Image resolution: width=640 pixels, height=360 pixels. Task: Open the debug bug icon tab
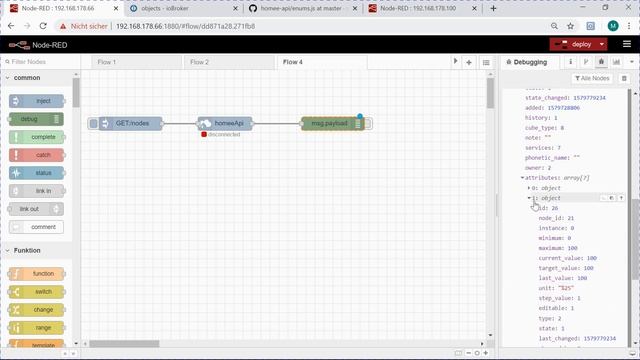(x=601, y=62)
